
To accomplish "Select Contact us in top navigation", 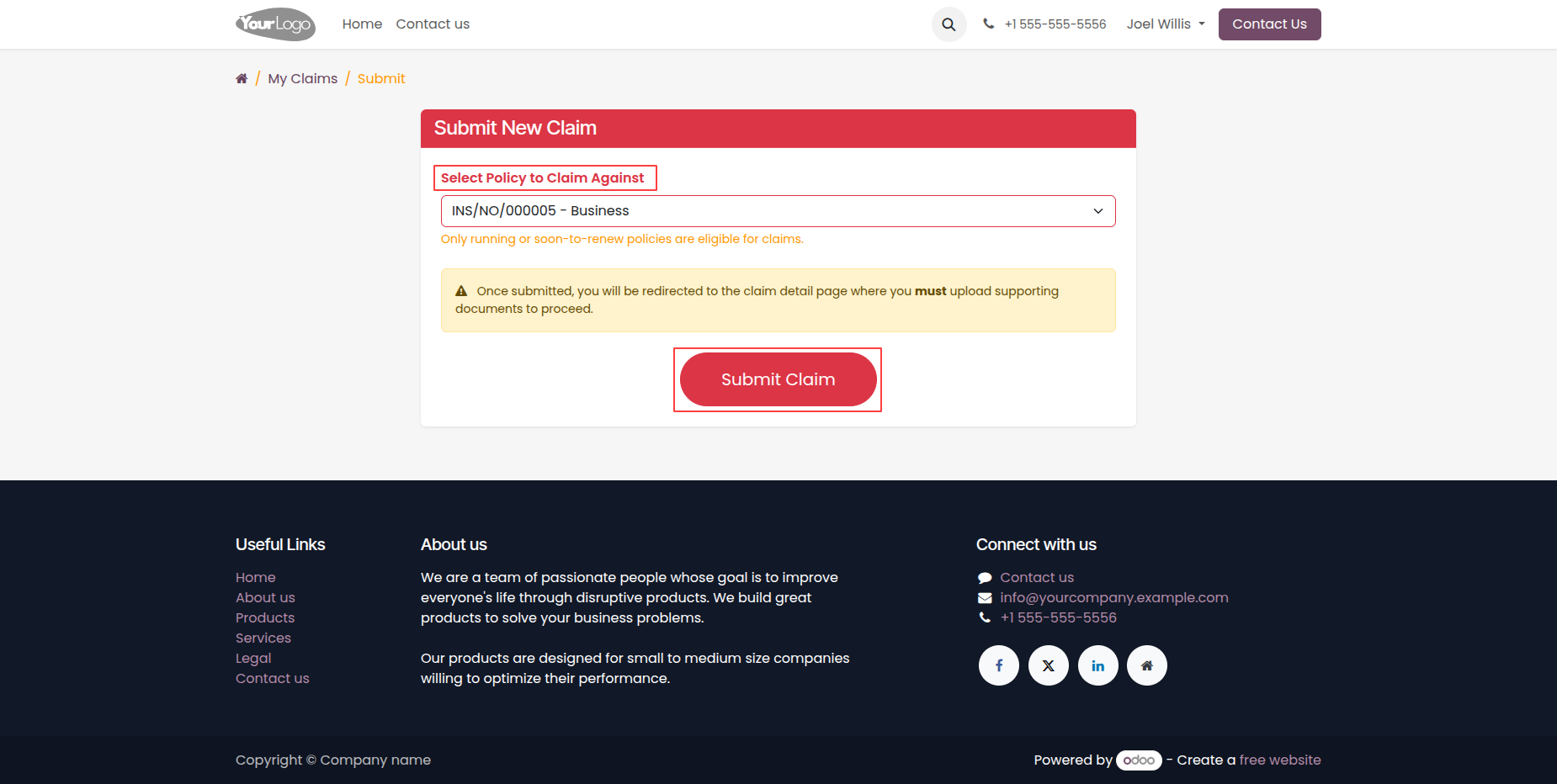I will pyautogui.click(x=433, y=24).
